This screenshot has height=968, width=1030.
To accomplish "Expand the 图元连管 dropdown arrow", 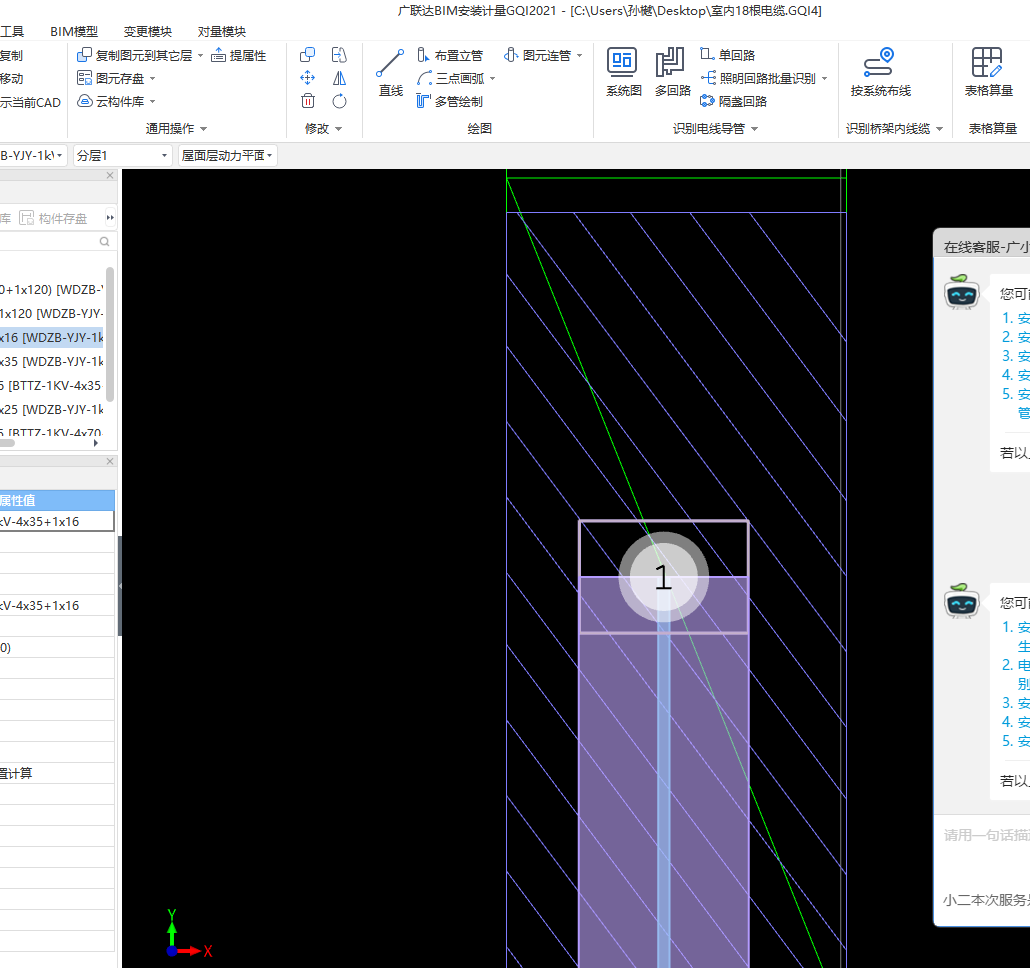I will tap(579, 56).
